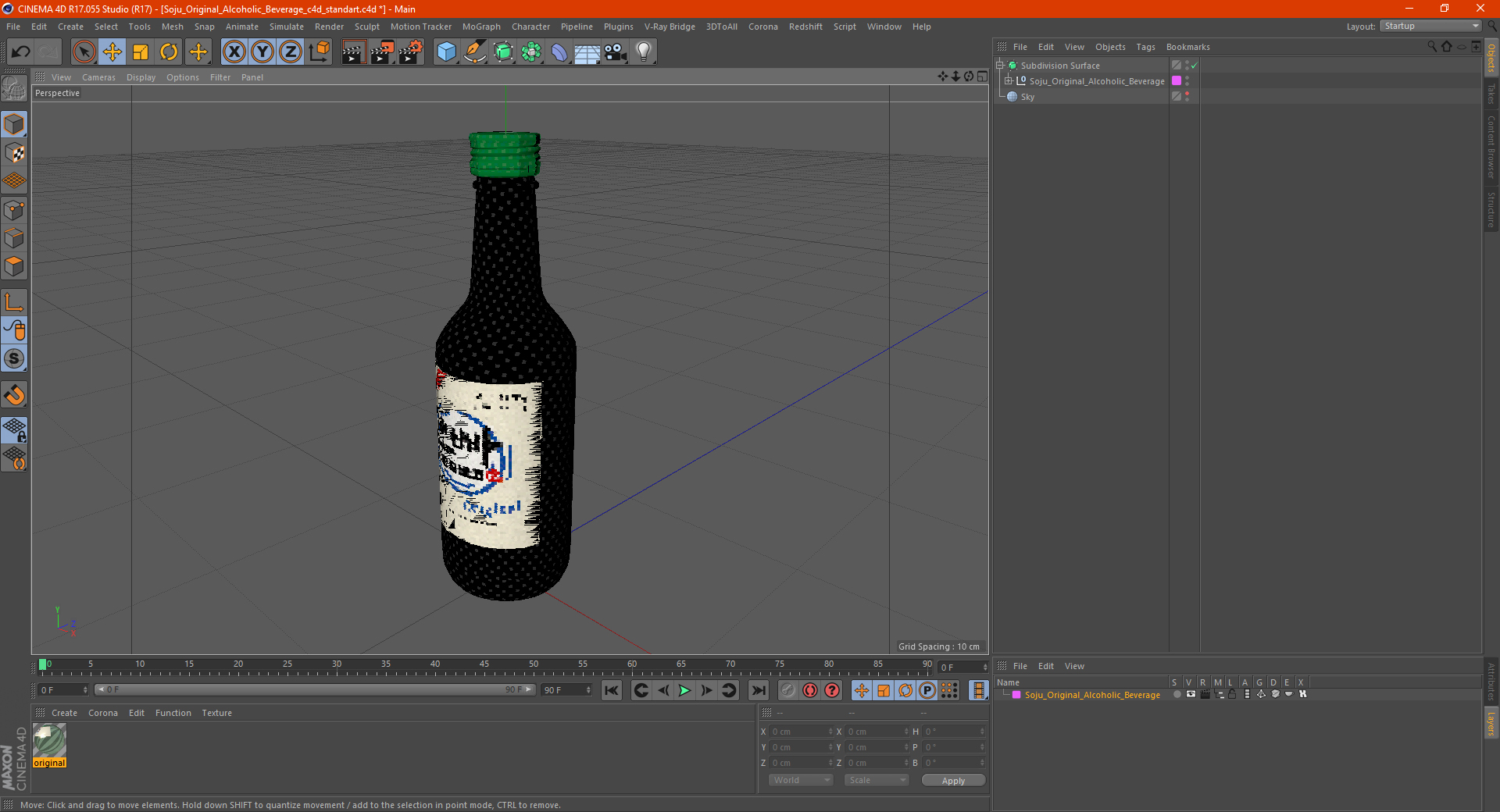Open Edit Render Settings
The image size is (1500, 812).
click(411, 52)
